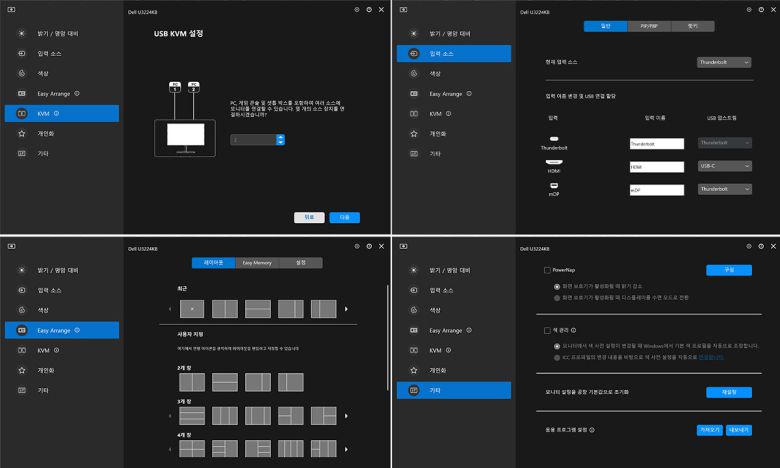Open current input source Thunderbolt dropdown
The image size is (780, 468).
click(724, 62)
